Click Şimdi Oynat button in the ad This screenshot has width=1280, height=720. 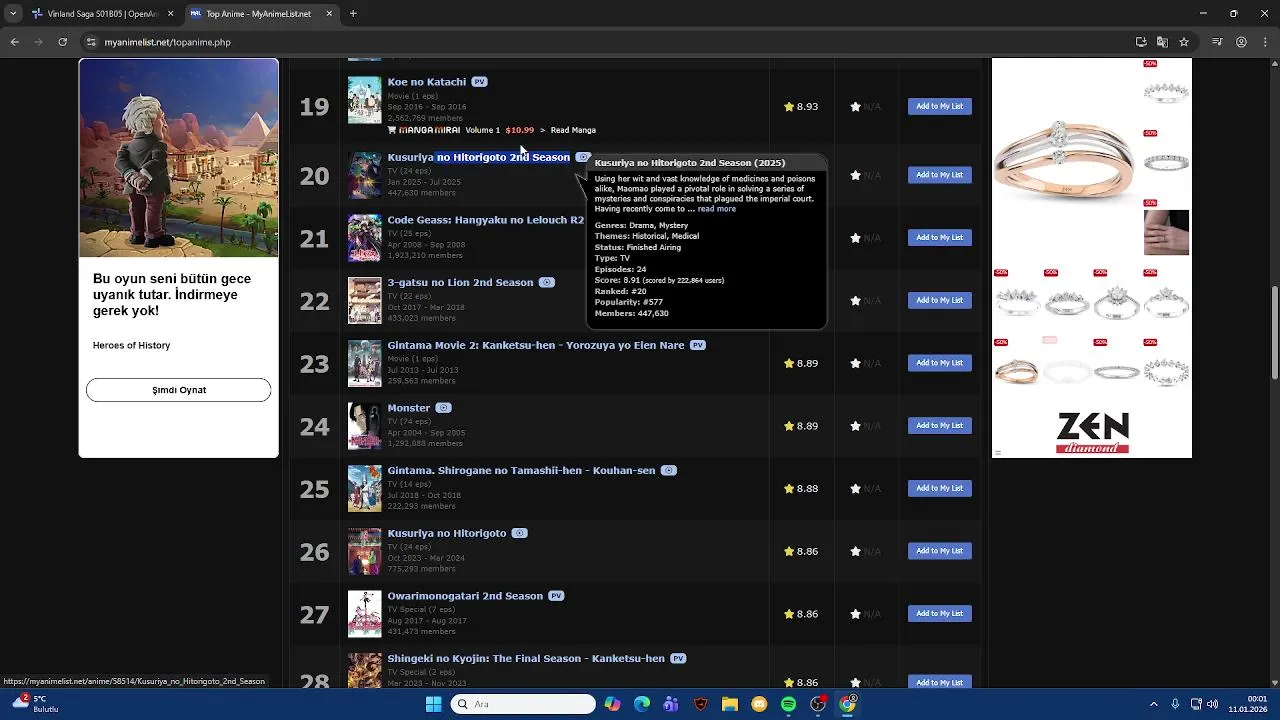click(179, 390)
